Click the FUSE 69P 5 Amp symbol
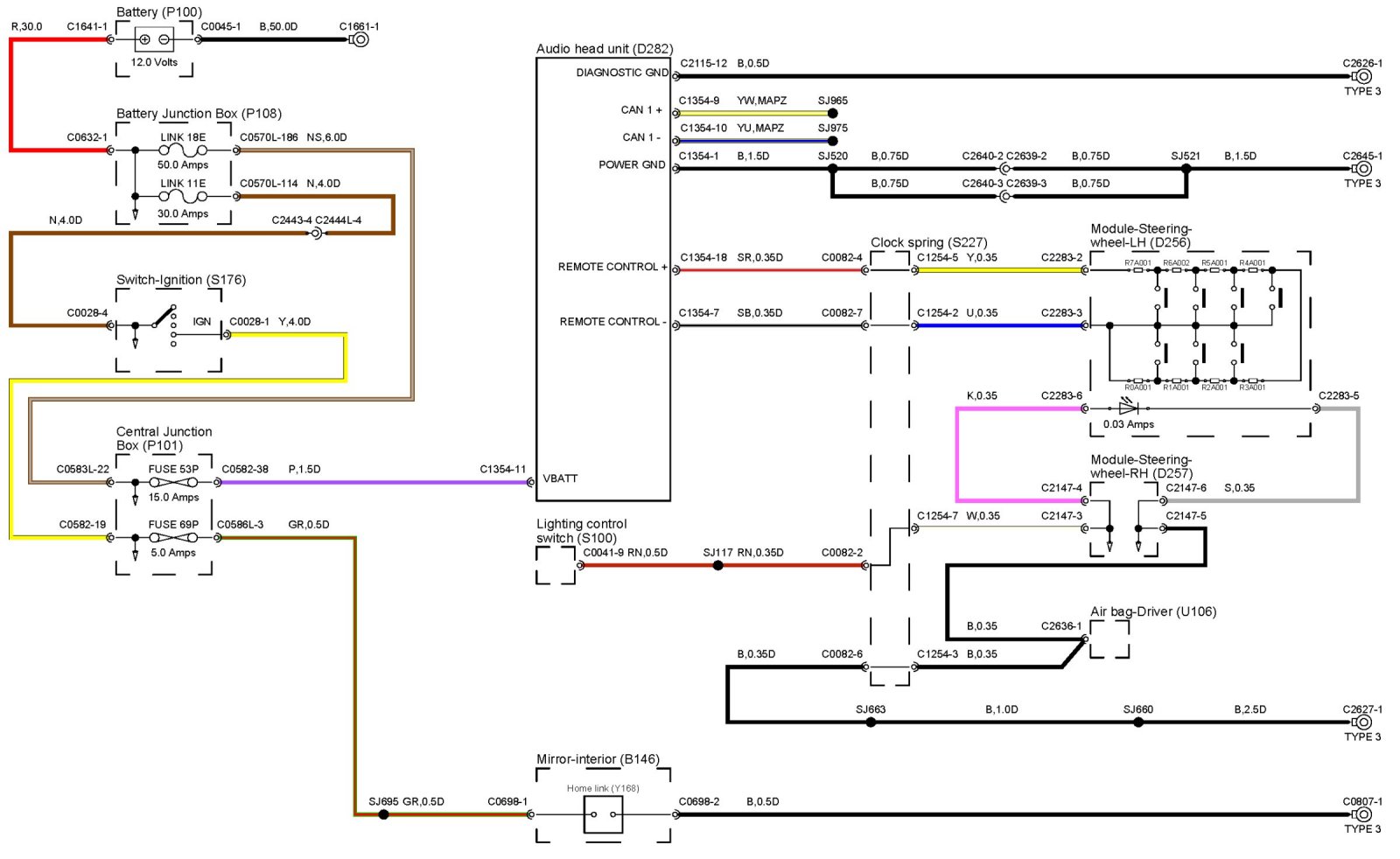 [x=173, y=537]
